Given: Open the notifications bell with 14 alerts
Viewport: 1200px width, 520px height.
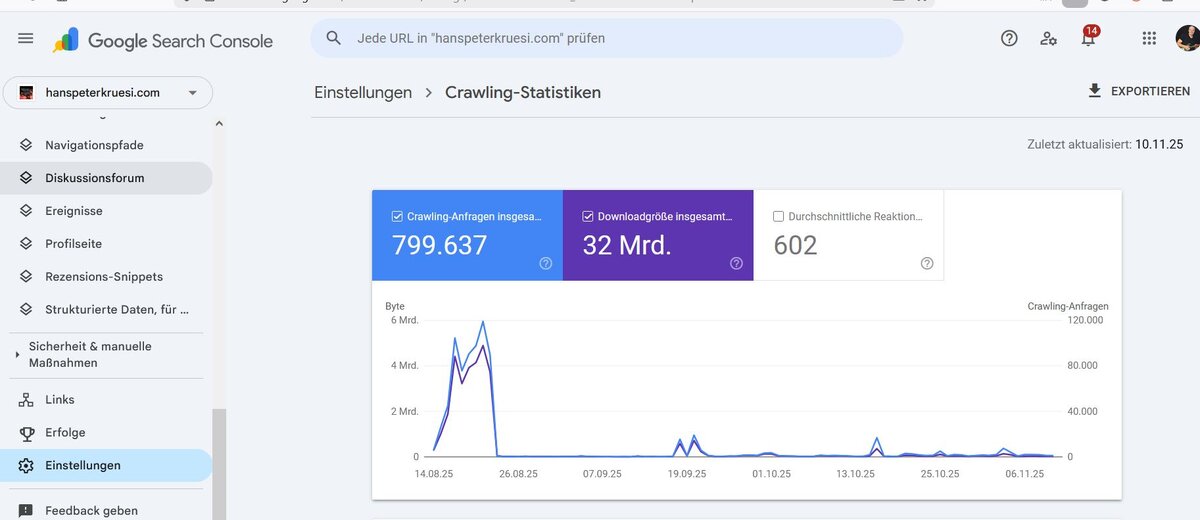Looking at the screenshot, I should (1088, 38).
